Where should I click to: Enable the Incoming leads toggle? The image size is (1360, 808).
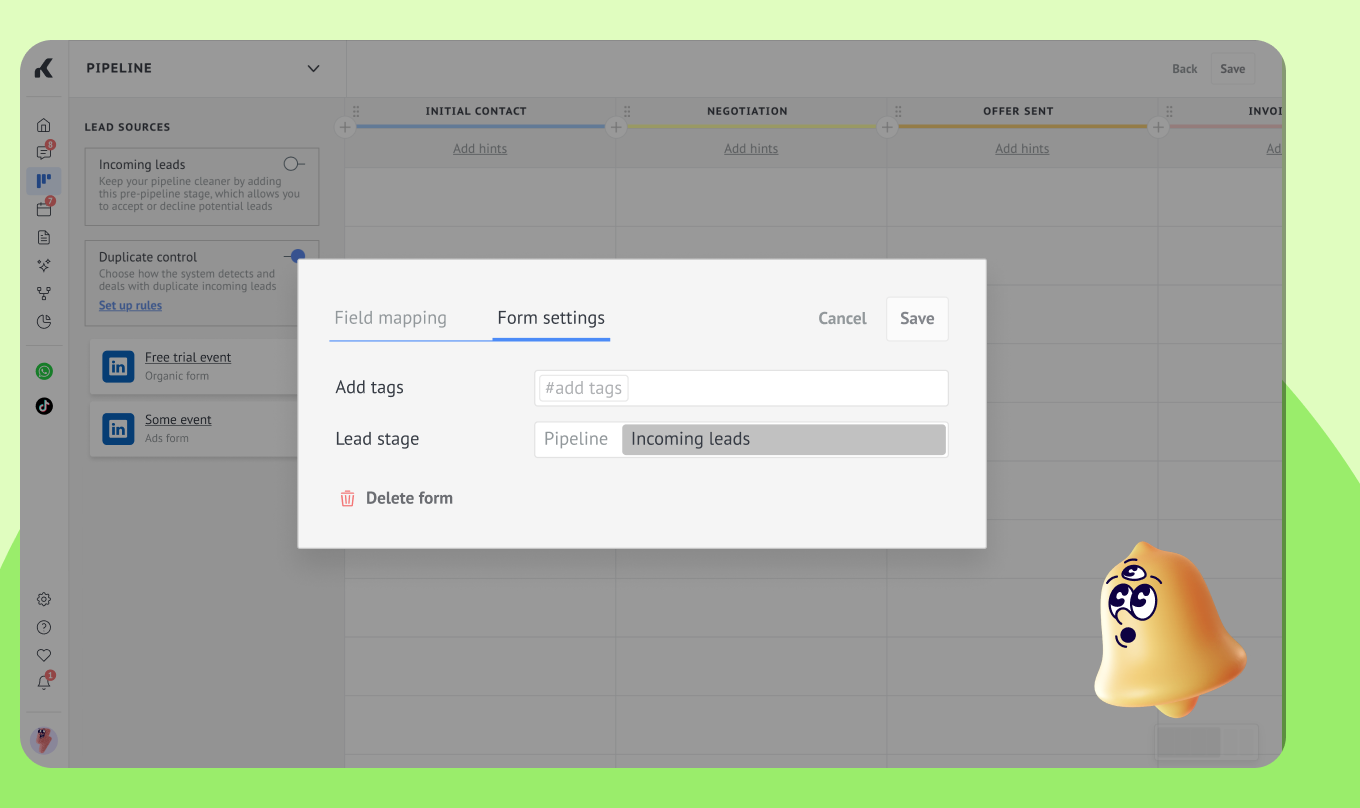click(x=293, y=164)
